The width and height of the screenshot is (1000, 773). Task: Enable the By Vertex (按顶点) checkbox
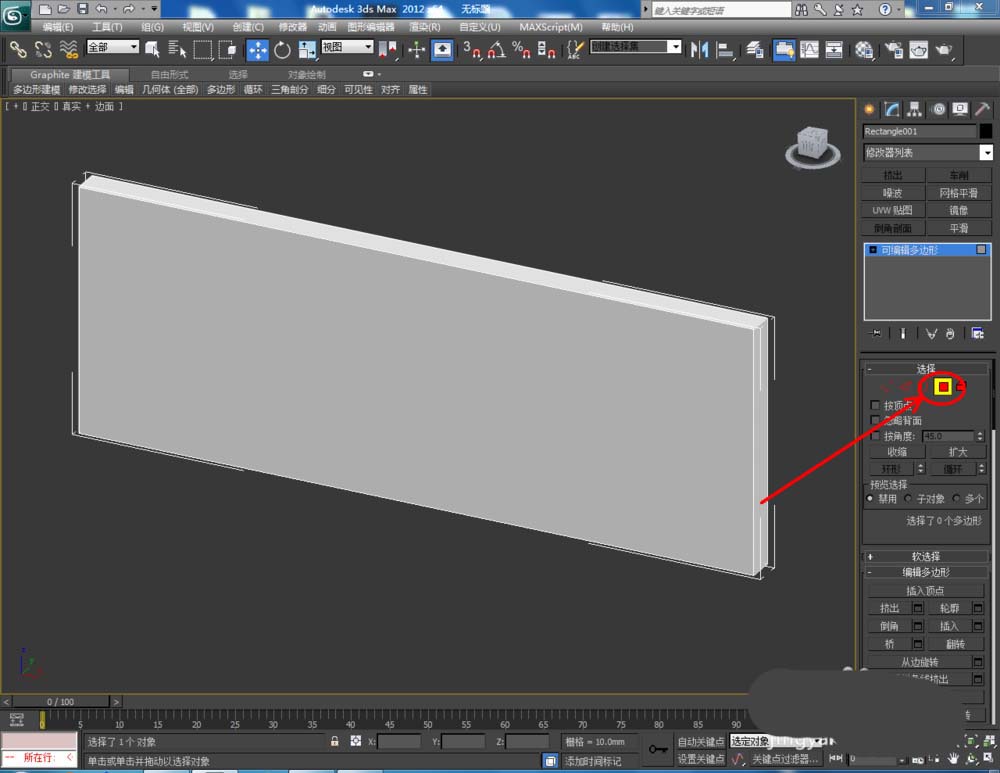[x=875, y=405]
